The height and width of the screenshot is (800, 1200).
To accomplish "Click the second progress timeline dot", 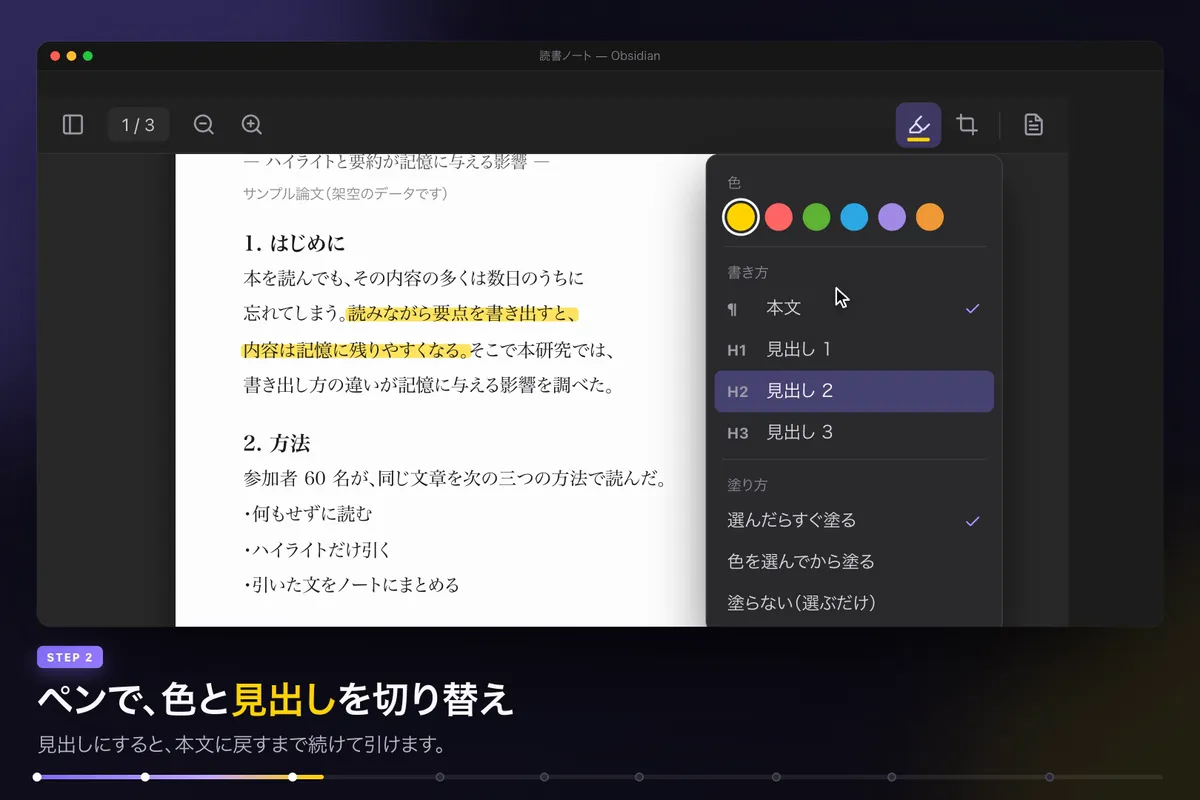I will point(145,777).
